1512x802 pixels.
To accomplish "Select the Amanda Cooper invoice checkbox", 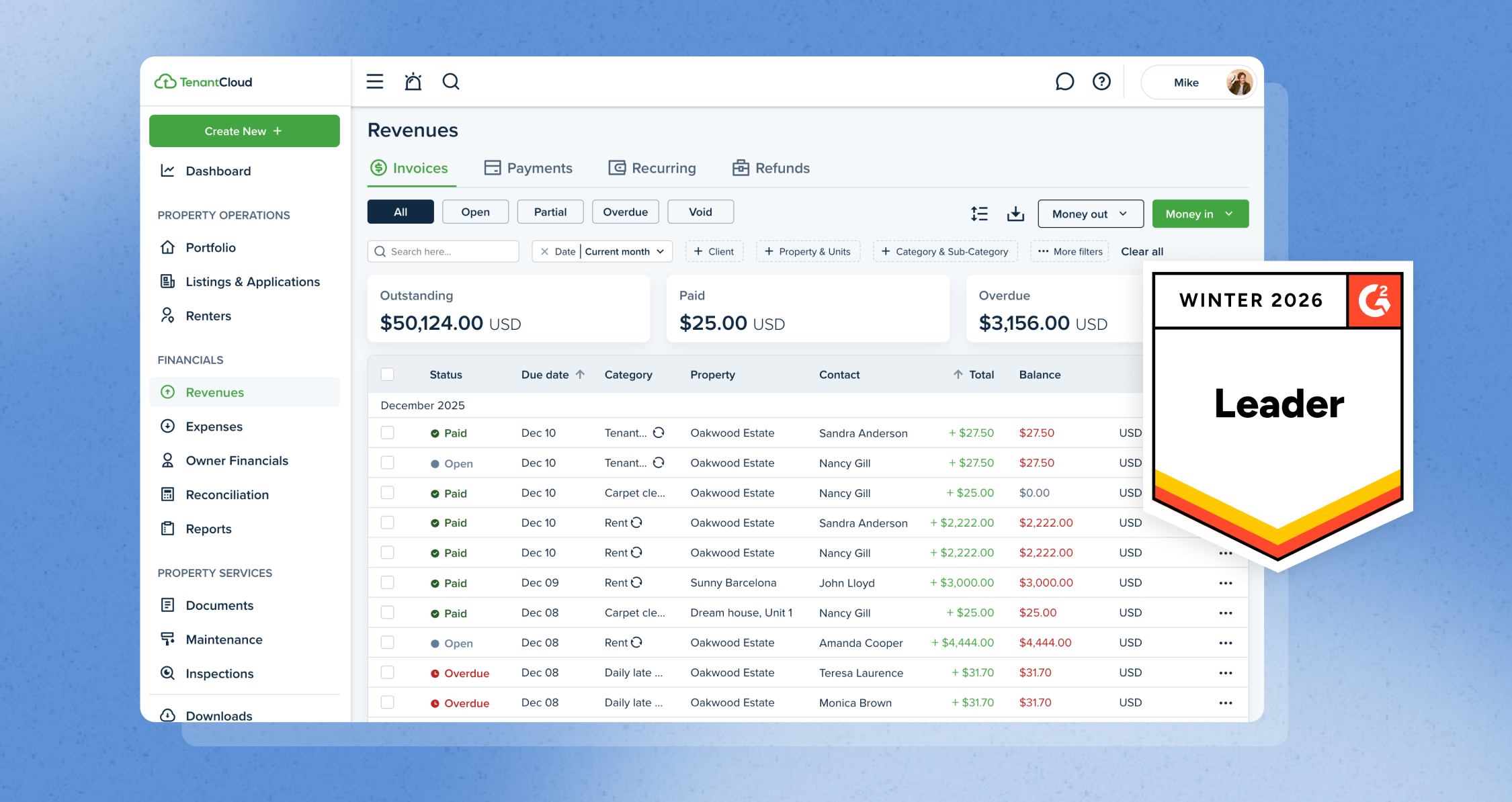I will coord(388,642).
